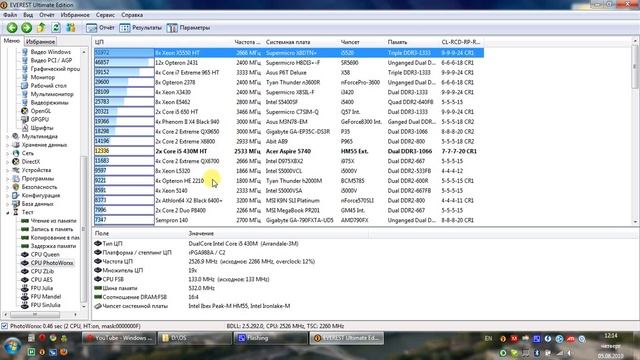Open the Сервис menu
The image size is (640, 360).
[105, 15]
